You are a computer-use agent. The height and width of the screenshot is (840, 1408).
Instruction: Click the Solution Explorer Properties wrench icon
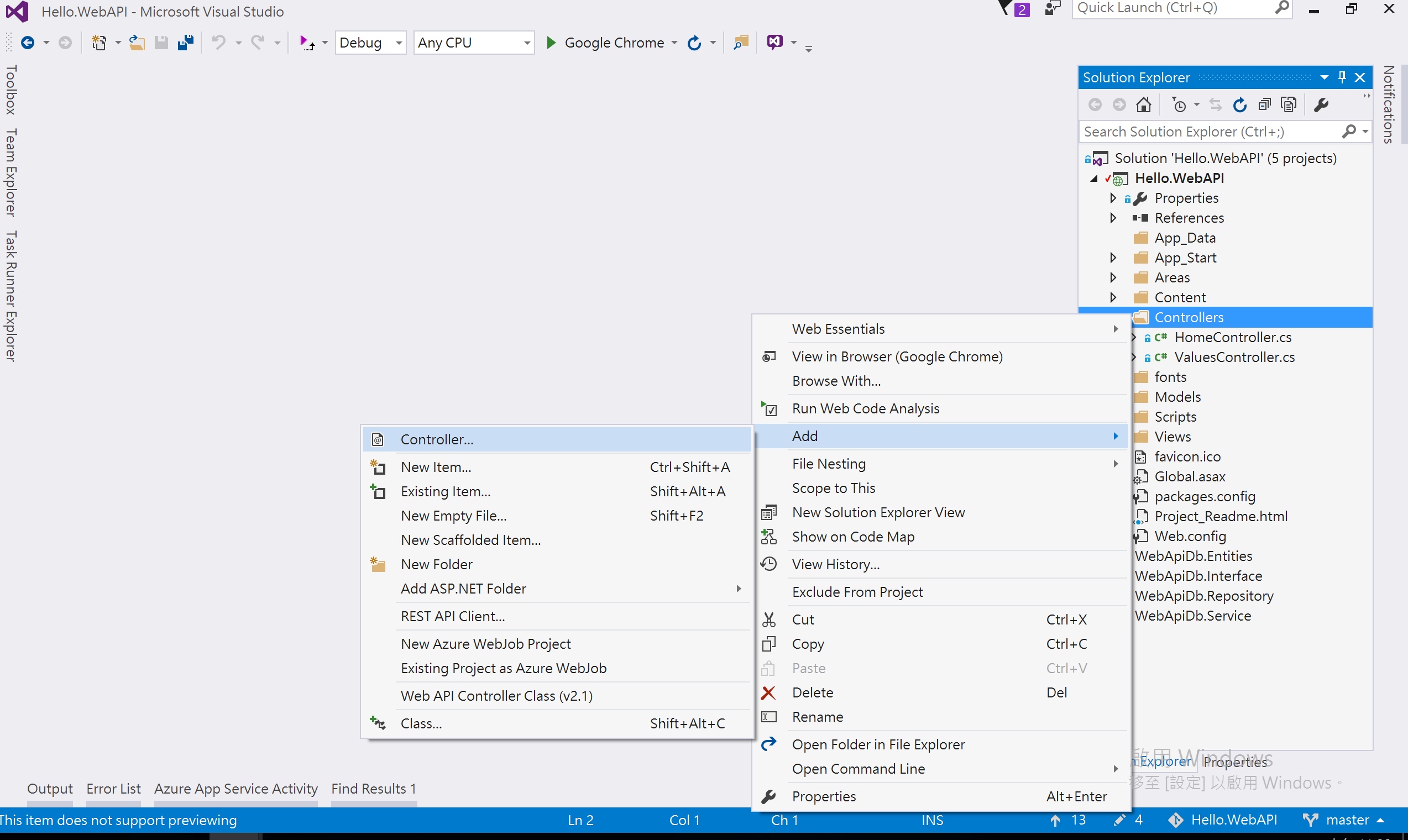coord(1321,104)
